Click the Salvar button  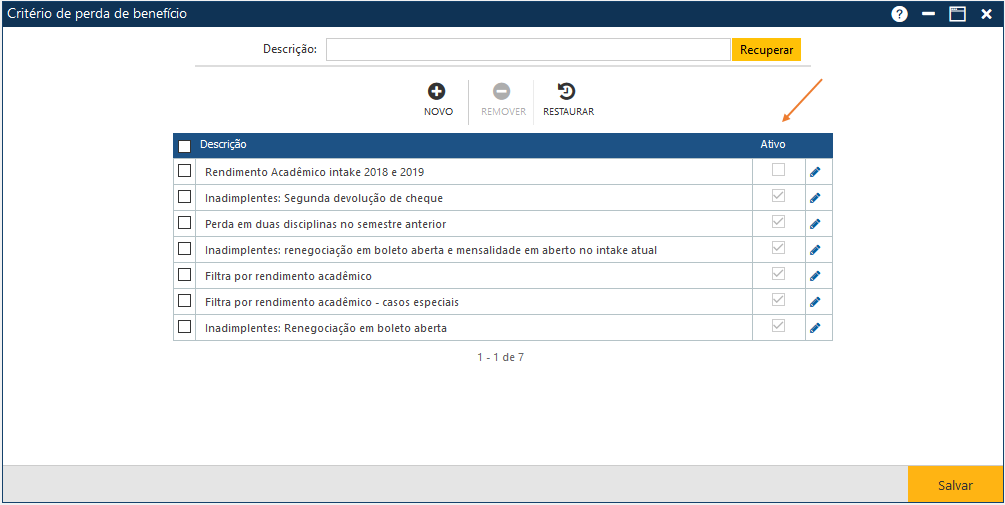(955, 485)
